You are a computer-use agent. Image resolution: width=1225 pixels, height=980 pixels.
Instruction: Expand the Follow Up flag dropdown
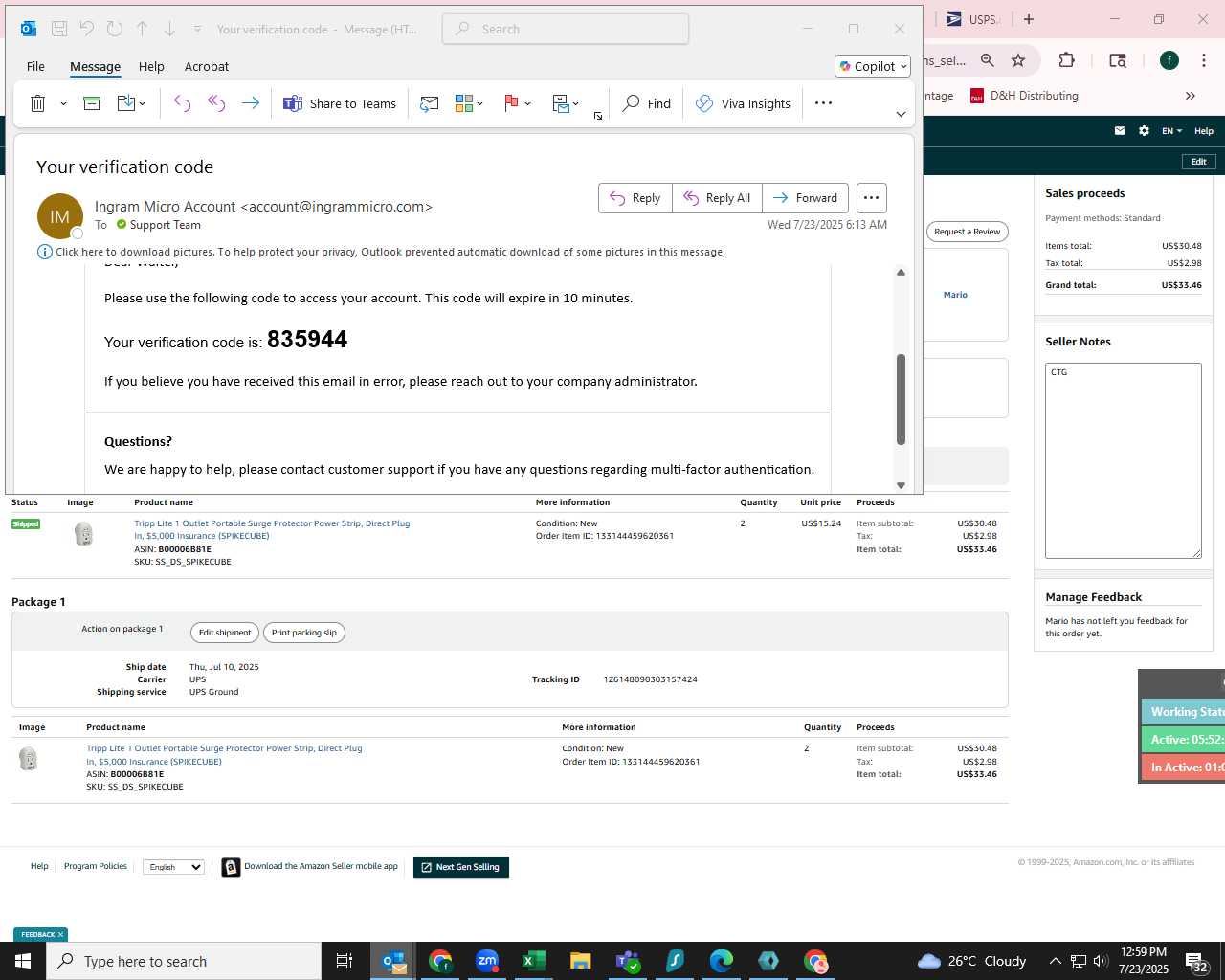(x=528, y=103)
